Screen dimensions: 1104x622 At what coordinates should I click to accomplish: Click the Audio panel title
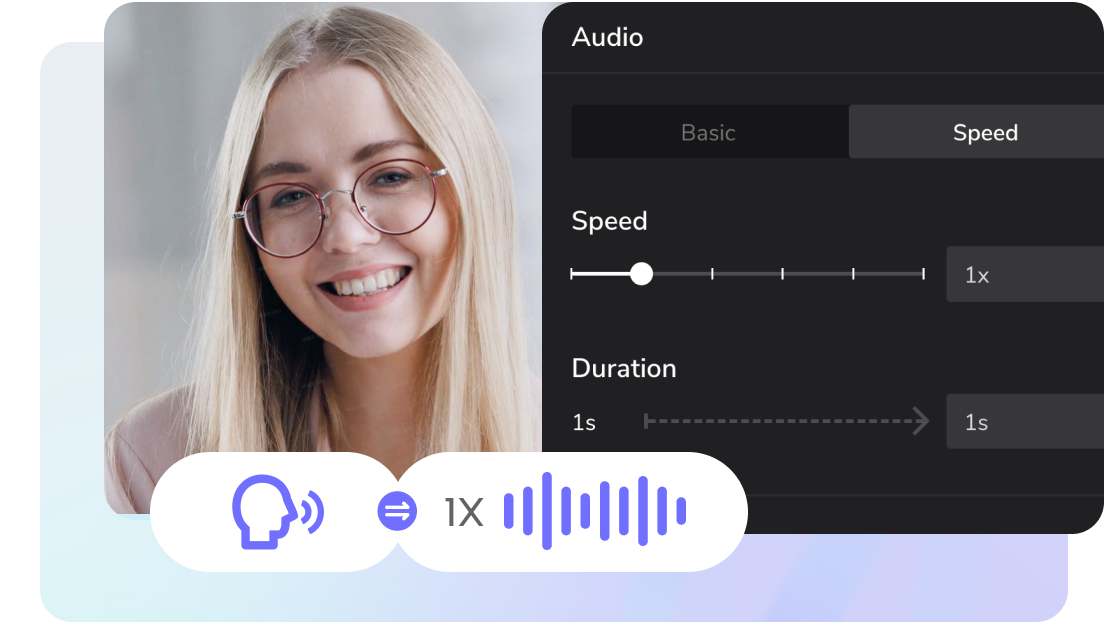click(608, 38)
